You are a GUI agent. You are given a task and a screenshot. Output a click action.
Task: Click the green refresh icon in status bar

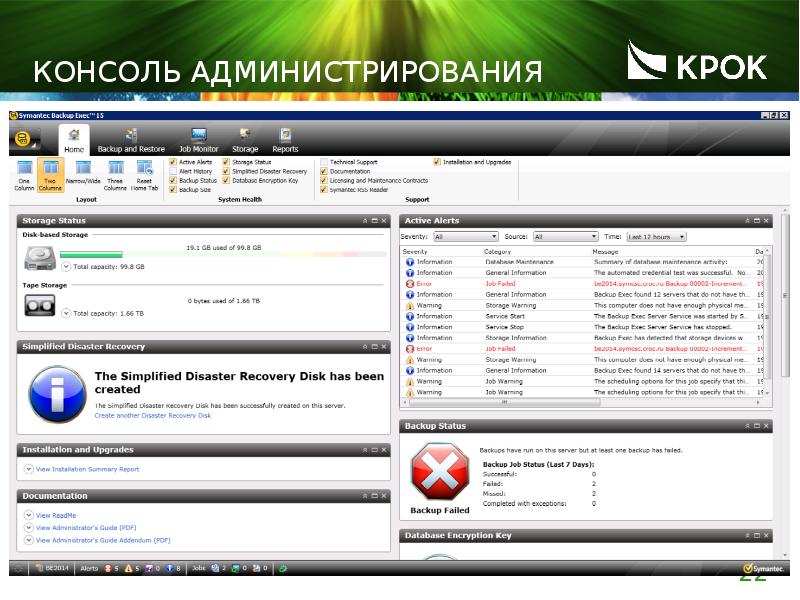283,568
